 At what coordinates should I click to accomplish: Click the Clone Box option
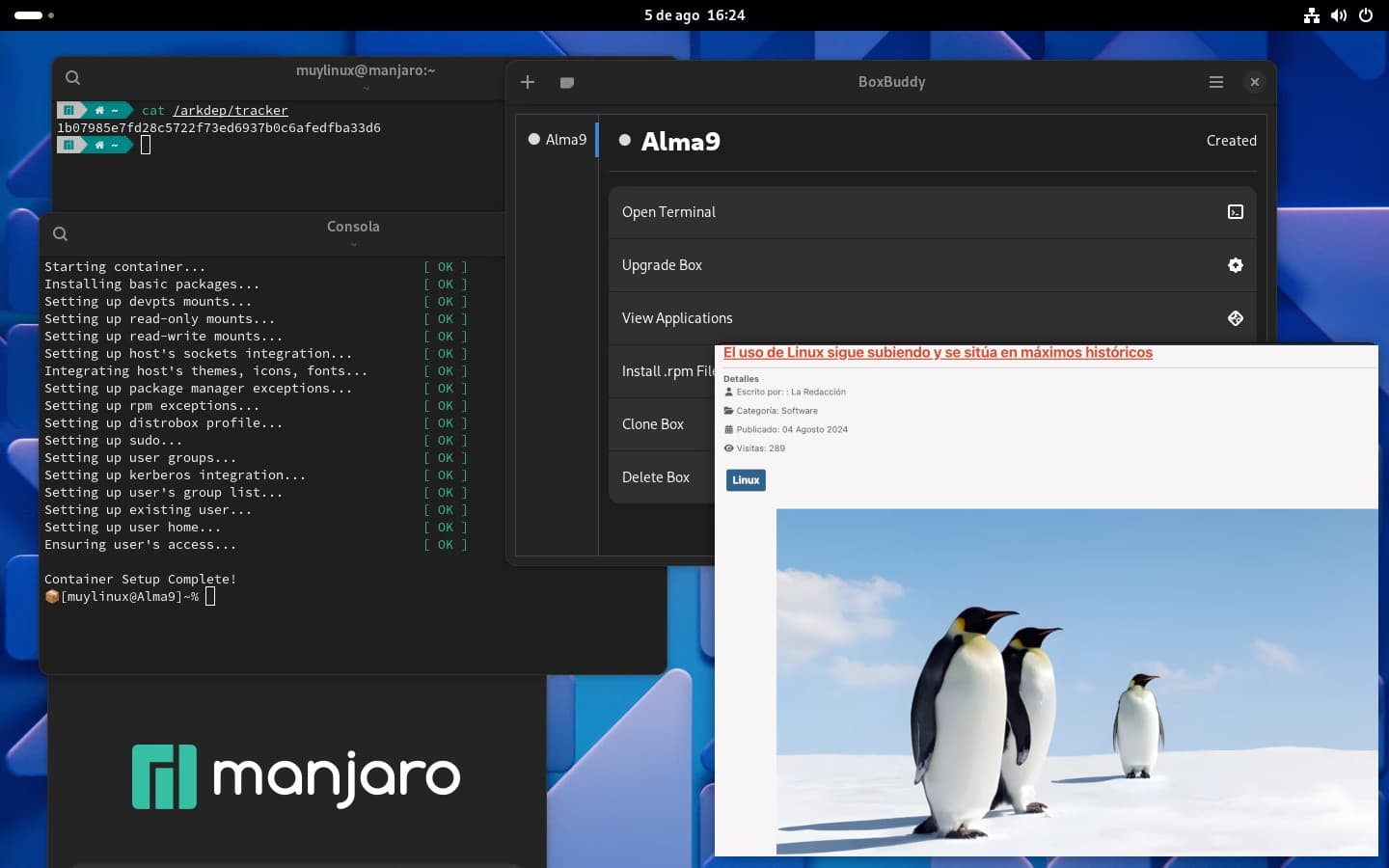(653, 424)
